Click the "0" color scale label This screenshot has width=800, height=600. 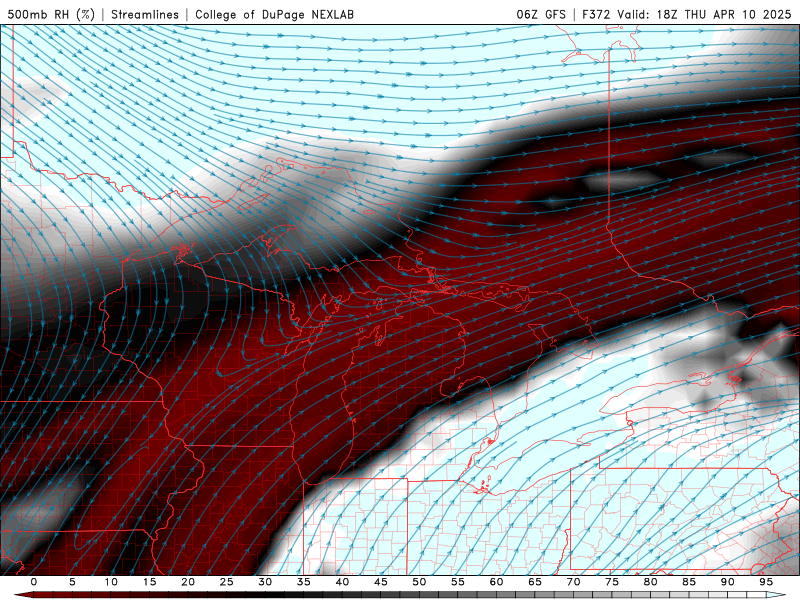coord(34,582)
